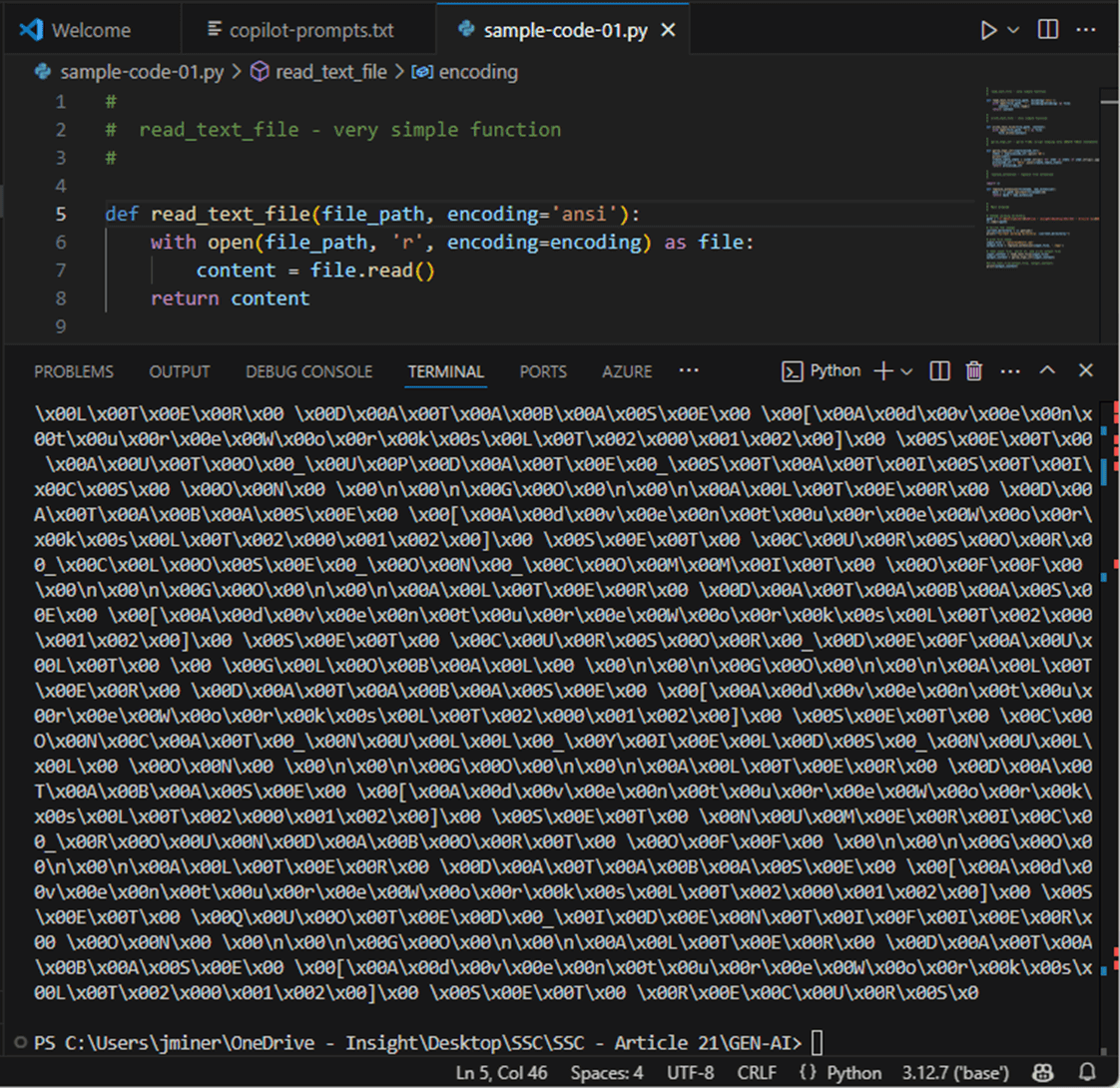
Task: Open the DEBUG CONSOLE panel tab
Action: (x=308, y=371)
